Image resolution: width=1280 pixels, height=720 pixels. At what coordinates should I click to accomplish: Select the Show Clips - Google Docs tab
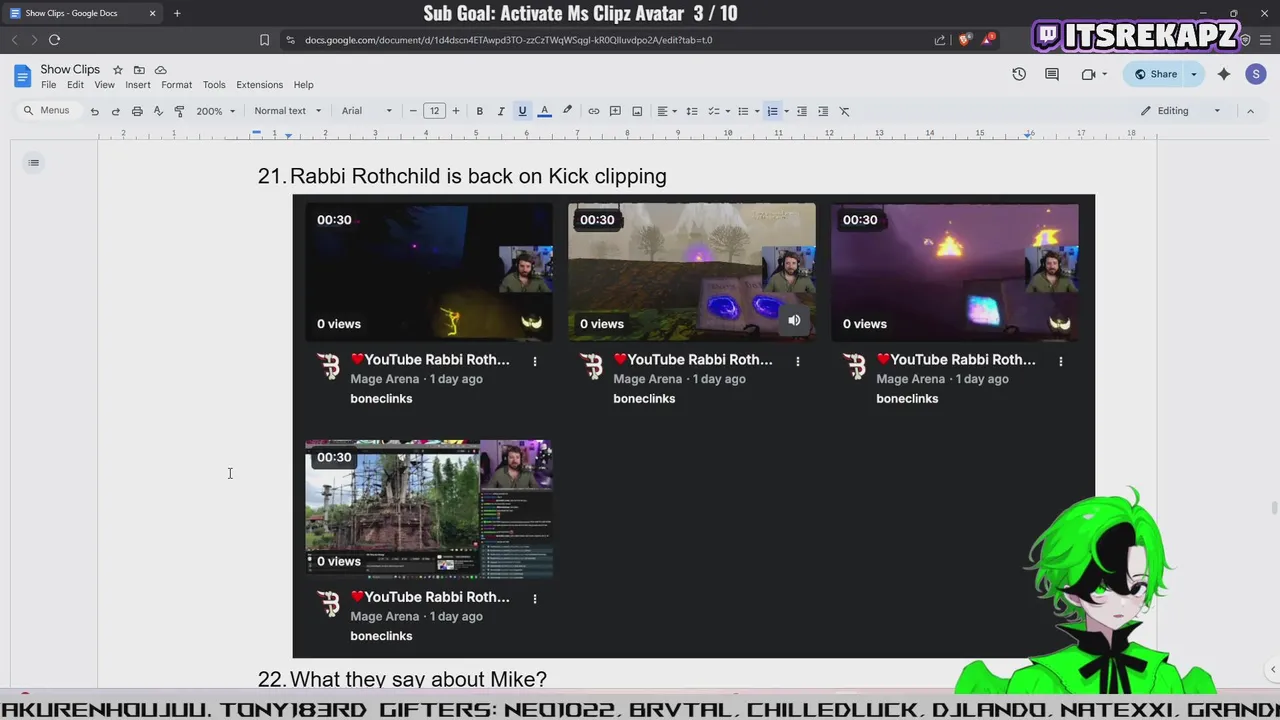(x=82, y=13)
